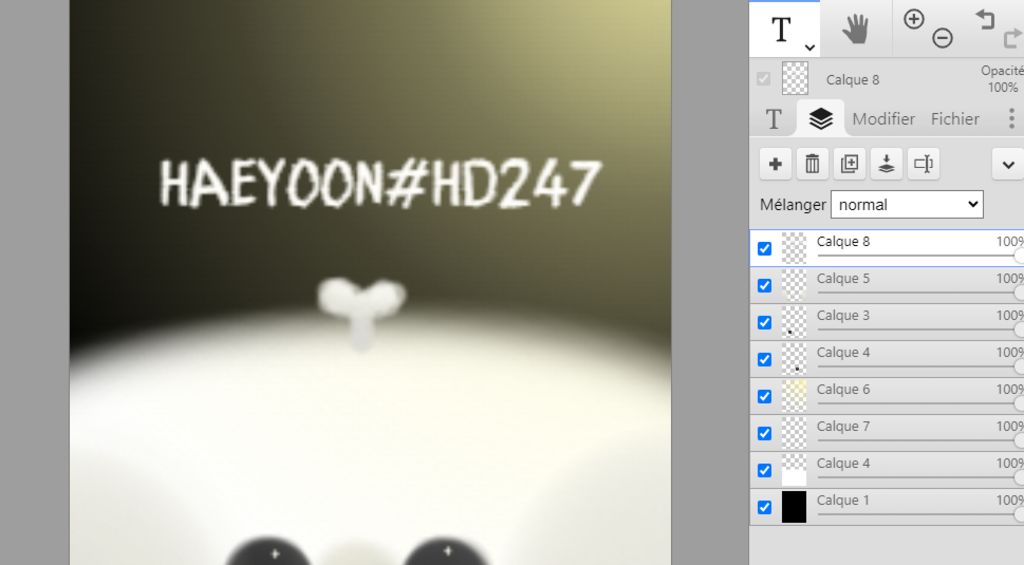Viewport: 1024px width, 565px height.
Task: Select Calque 5 layer thumbnail
Action: click(794, 285)
